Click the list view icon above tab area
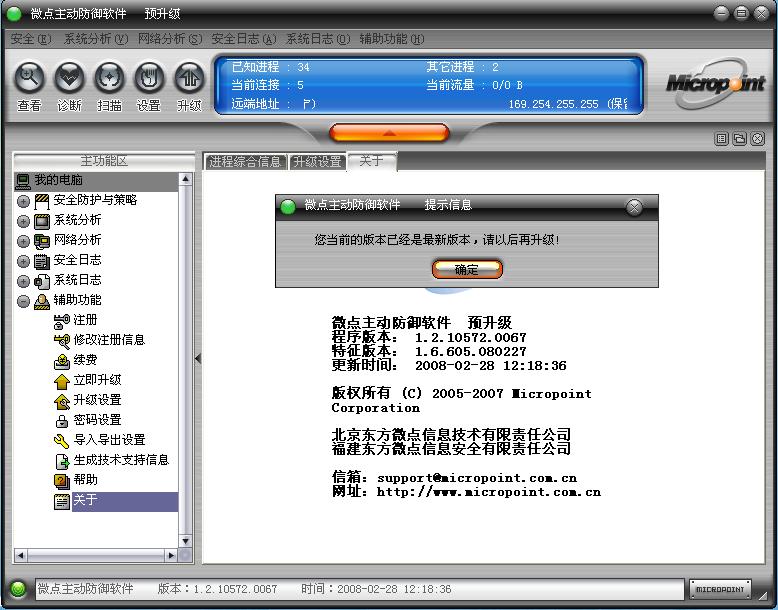 point(721,139)
